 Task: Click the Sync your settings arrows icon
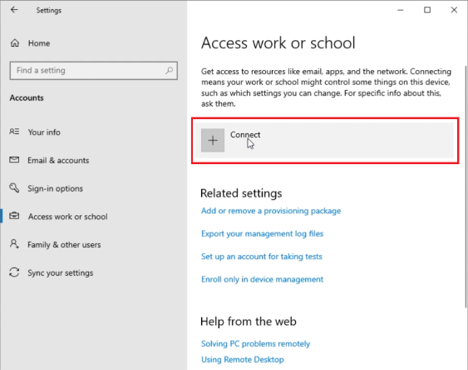point(14,272)
